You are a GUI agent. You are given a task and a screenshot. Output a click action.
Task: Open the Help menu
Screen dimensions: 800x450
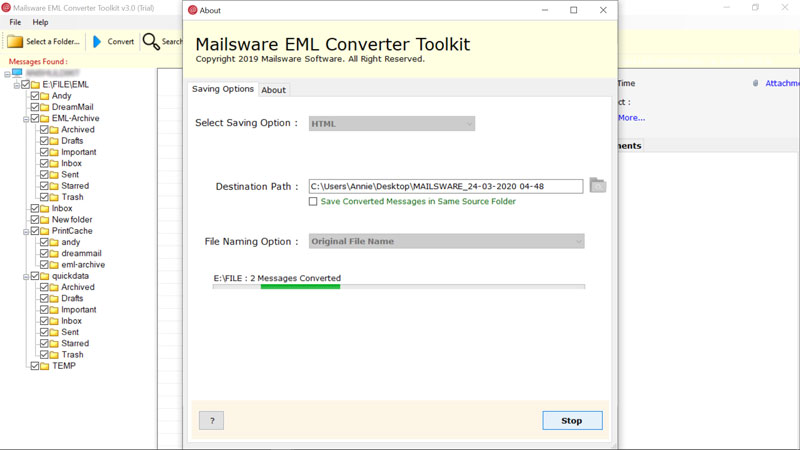[40, 22]
